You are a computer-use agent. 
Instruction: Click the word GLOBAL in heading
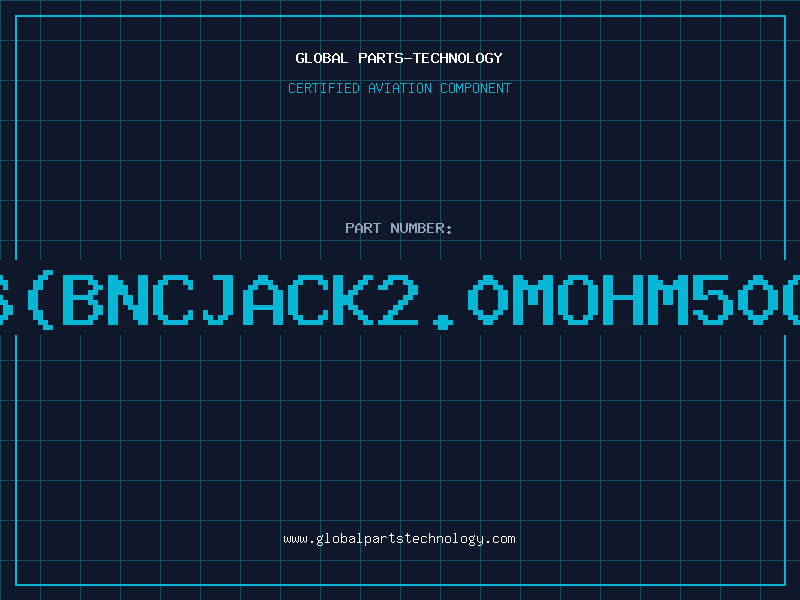tap(321, 58)
